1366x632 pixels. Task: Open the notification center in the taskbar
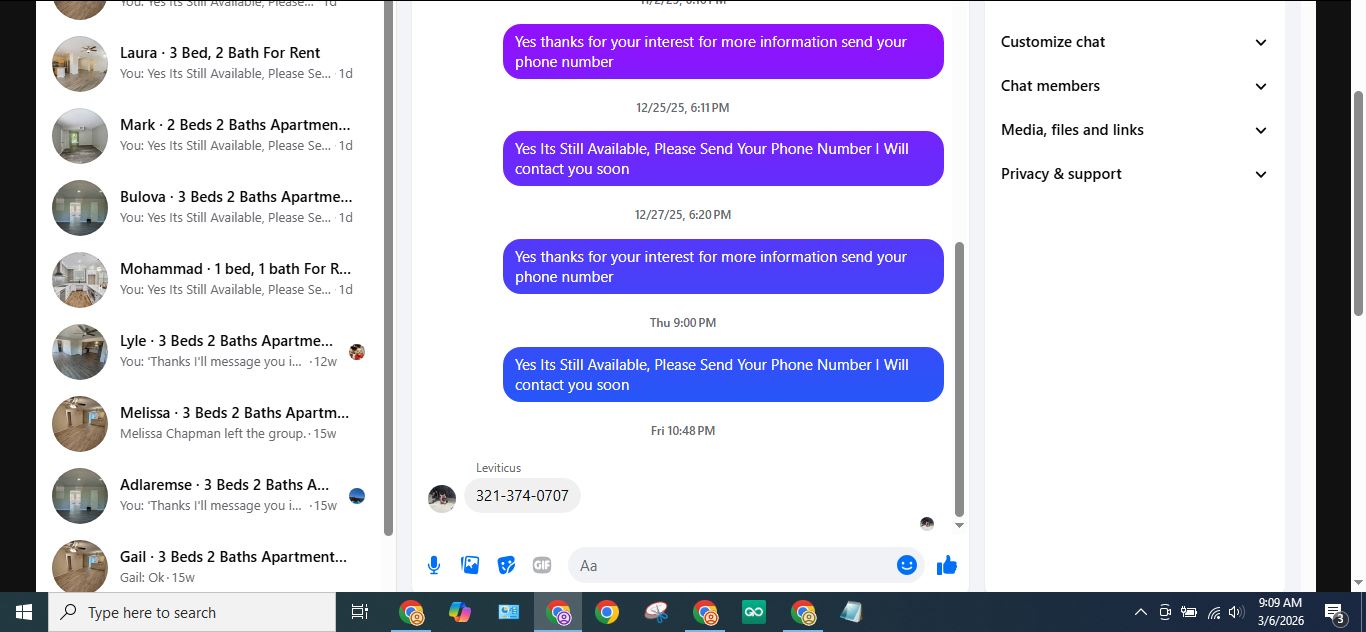[x=1334, y=612]
